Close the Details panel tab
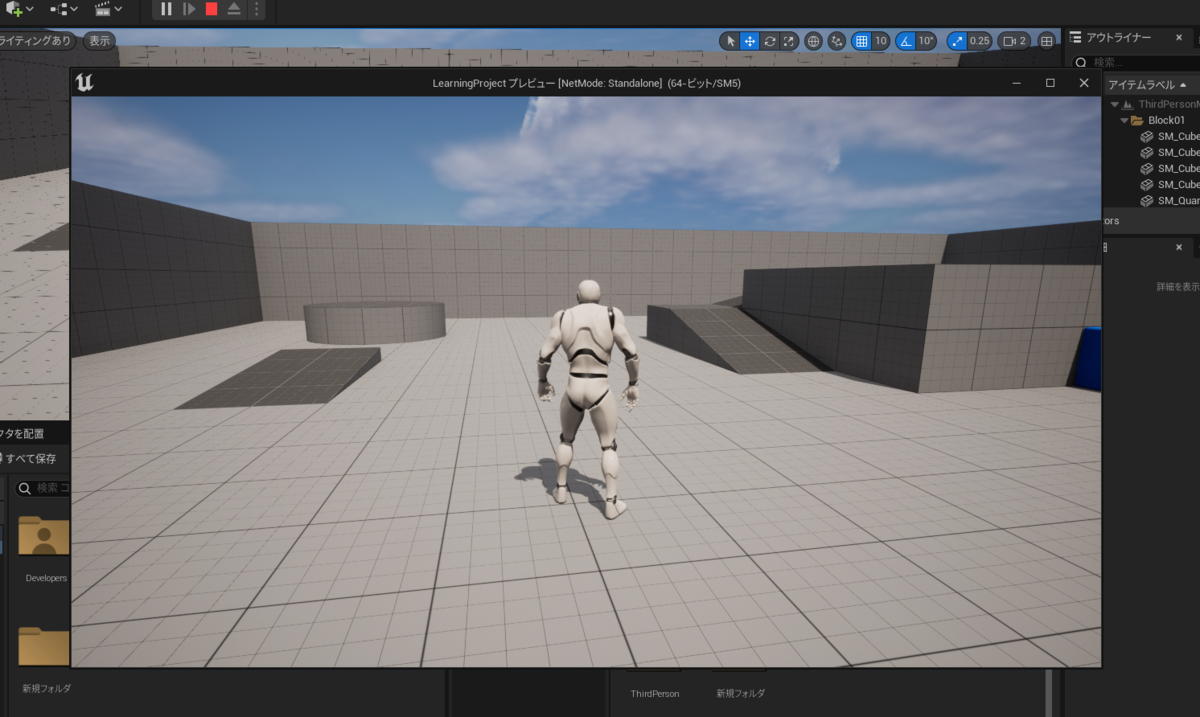This screenshot has height=717, width=1200. coord(1179,247)
